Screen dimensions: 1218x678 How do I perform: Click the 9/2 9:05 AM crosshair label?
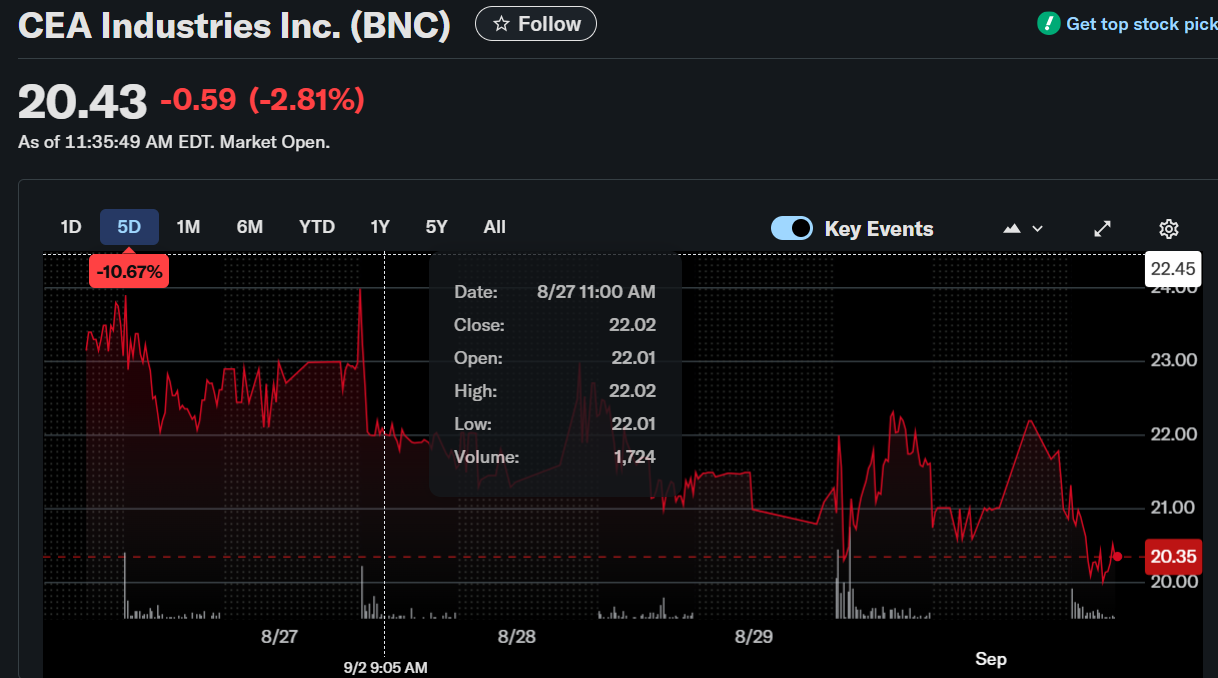[x=386, y=667]
